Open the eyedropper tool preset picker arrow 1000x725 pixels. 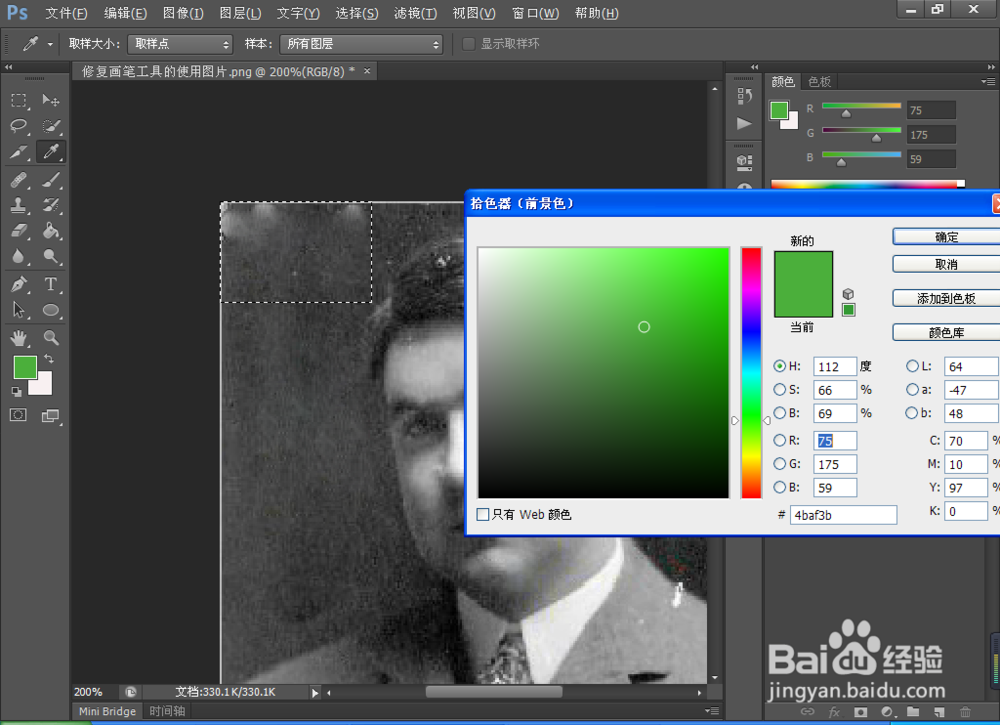(50, 45)
